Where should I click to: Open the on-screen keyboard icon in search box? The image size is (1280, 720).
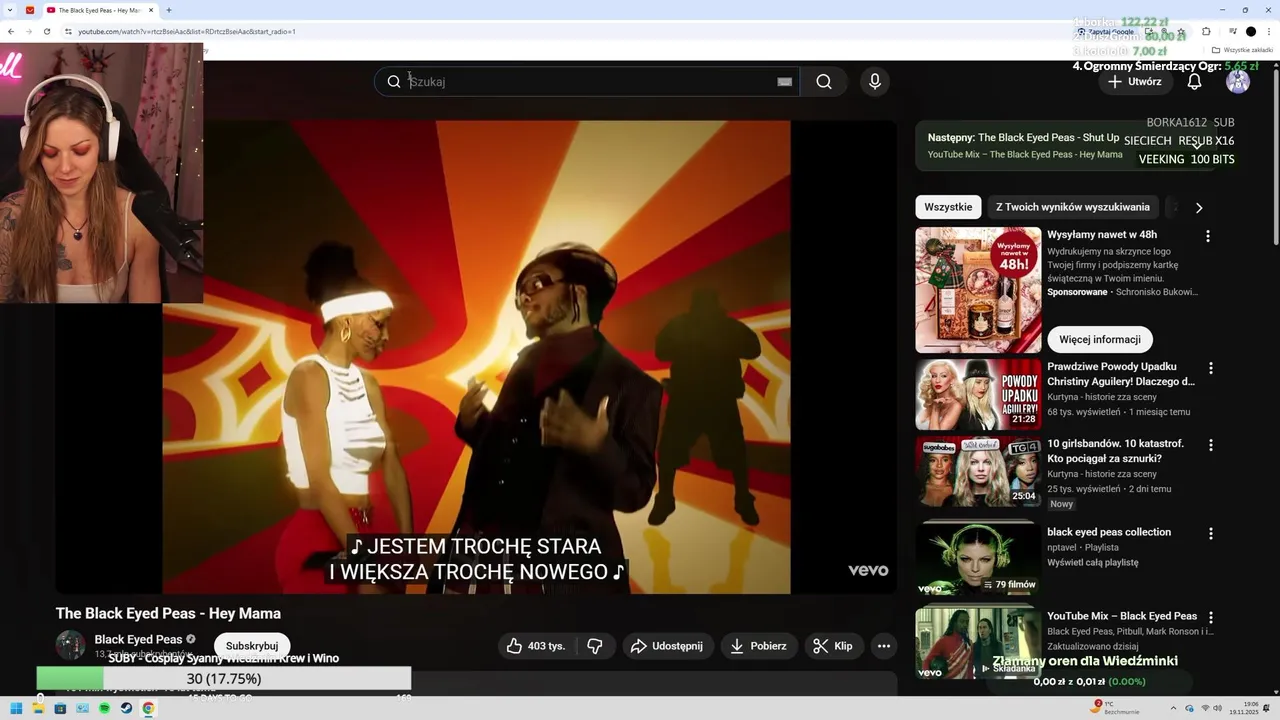tap(785, 82)
